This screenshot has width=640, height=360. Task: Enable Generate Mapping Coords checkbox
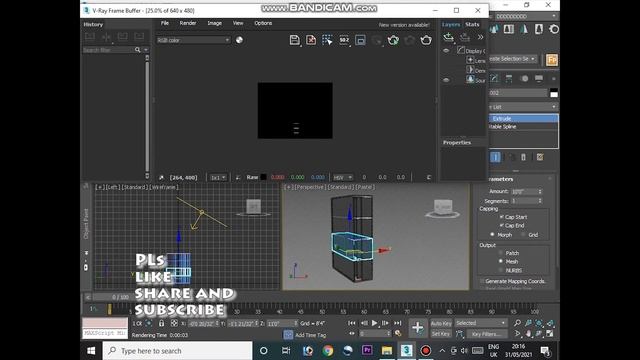click(482, 281)
